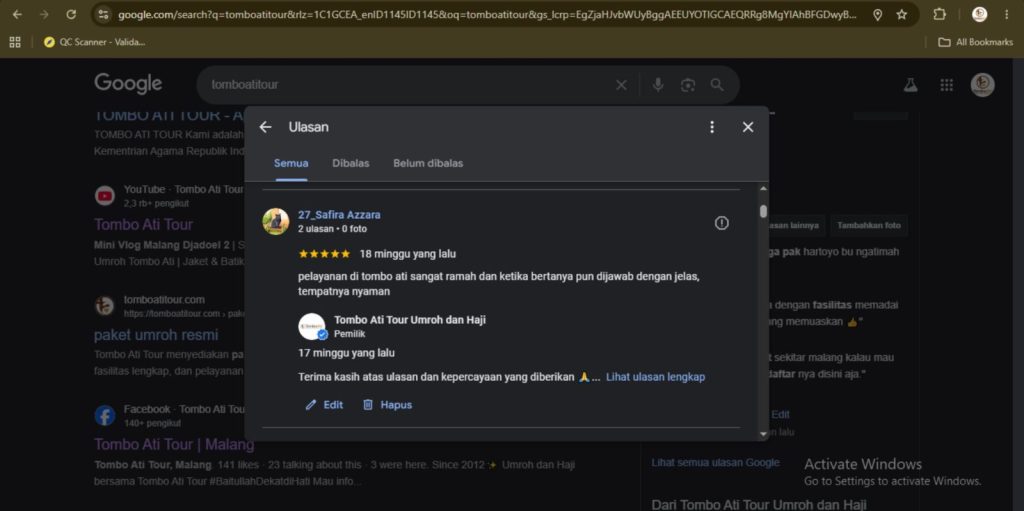The width and height of the screenshot is (1024, 511).
Task: Go back using the Ulasan dialog arrow
Action: pos(265,127)
